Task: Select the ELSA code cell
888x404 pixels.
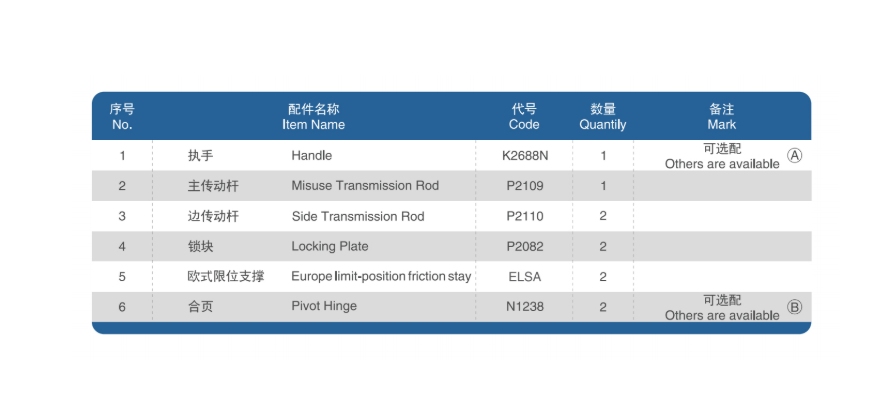Action: (x=525, y=277)
